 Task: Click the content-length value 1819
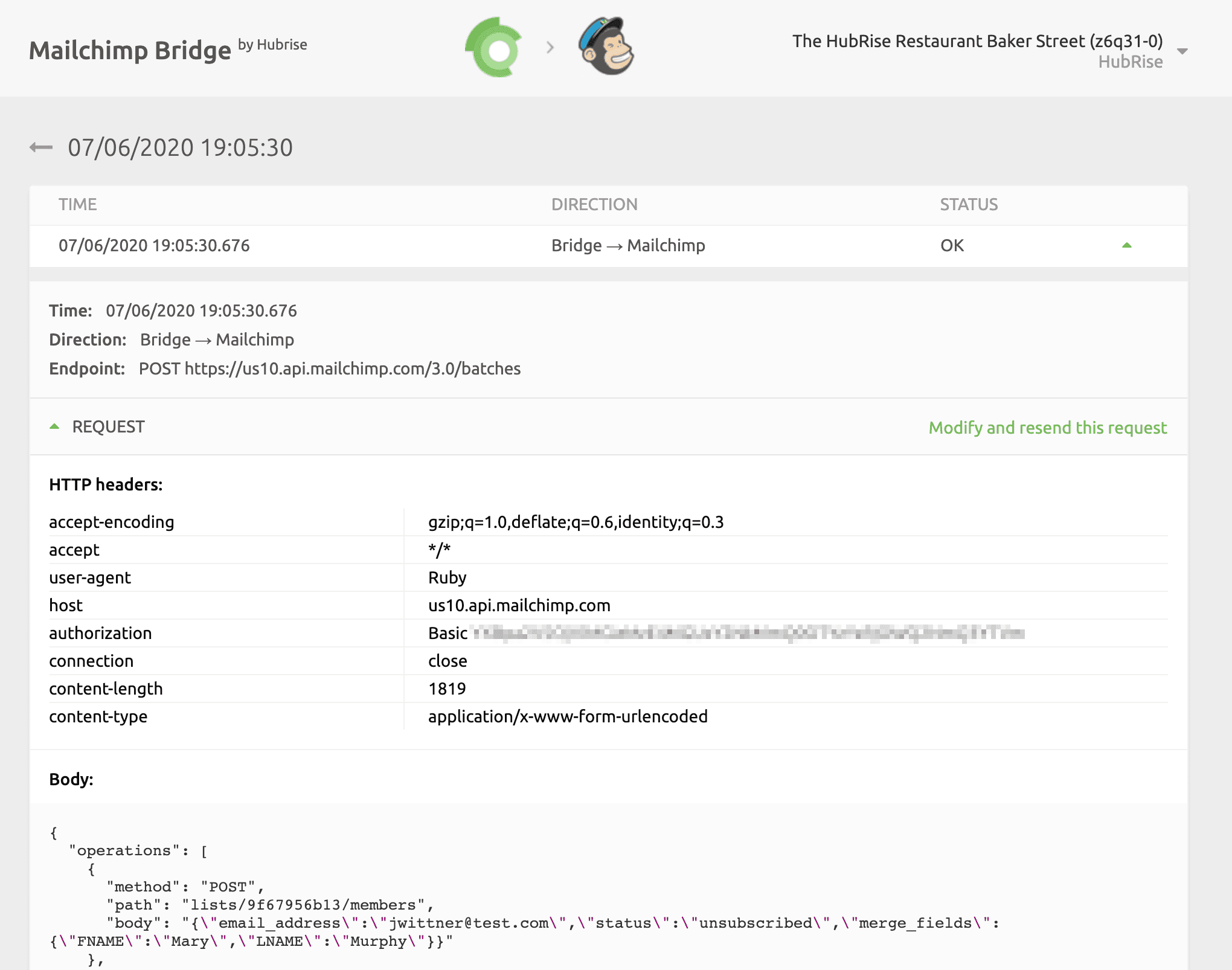click(x=447, y=689)
